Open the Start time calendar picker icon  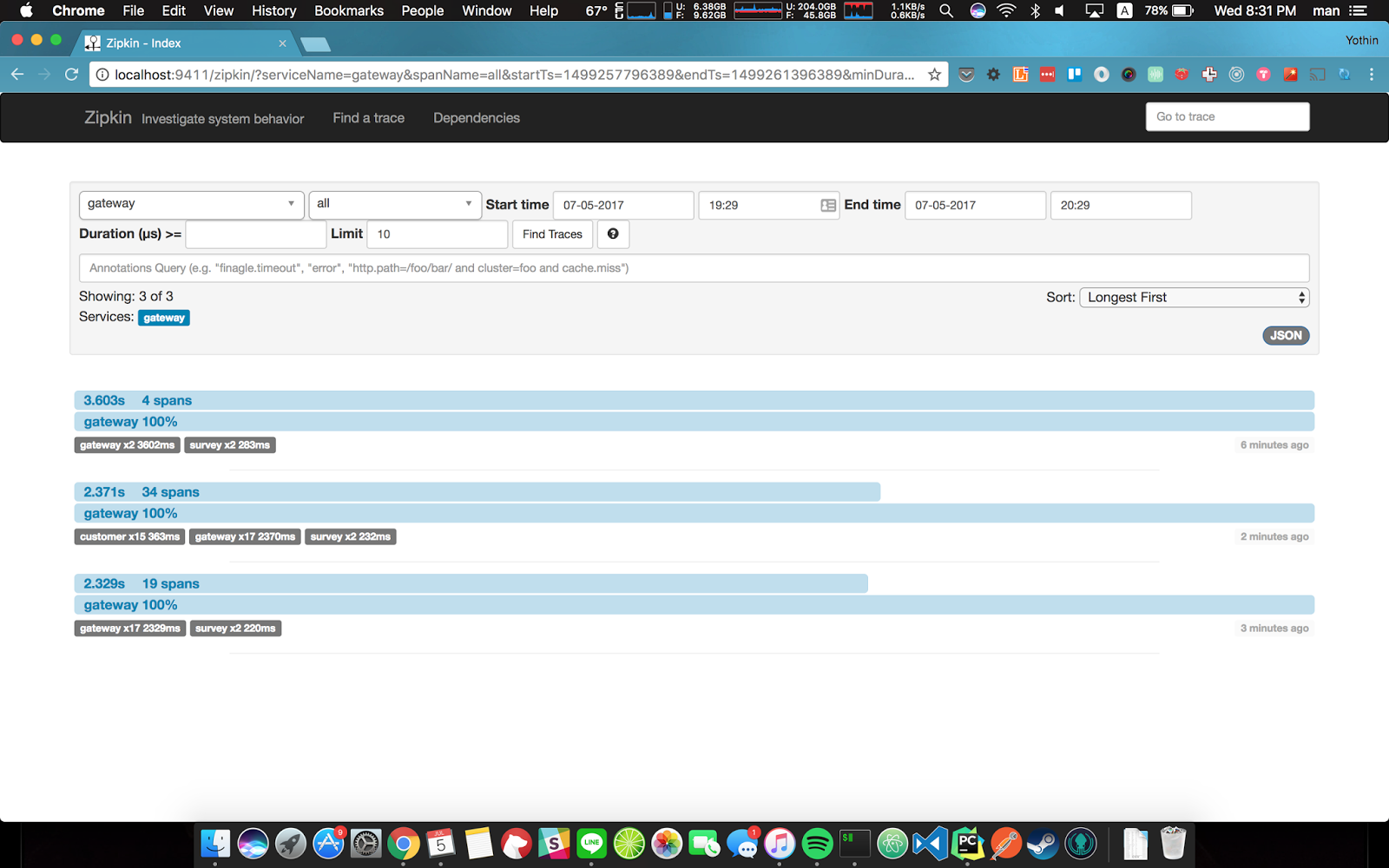pos(828,206)
